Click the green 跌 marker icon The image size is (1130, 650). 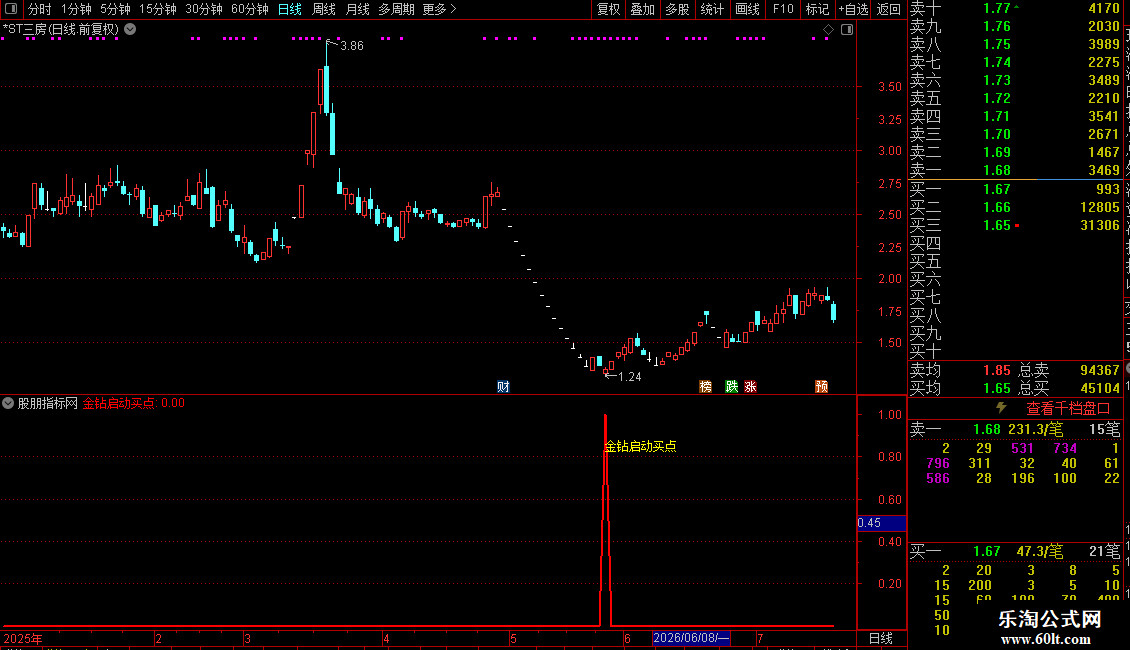(x=731, y=387)
